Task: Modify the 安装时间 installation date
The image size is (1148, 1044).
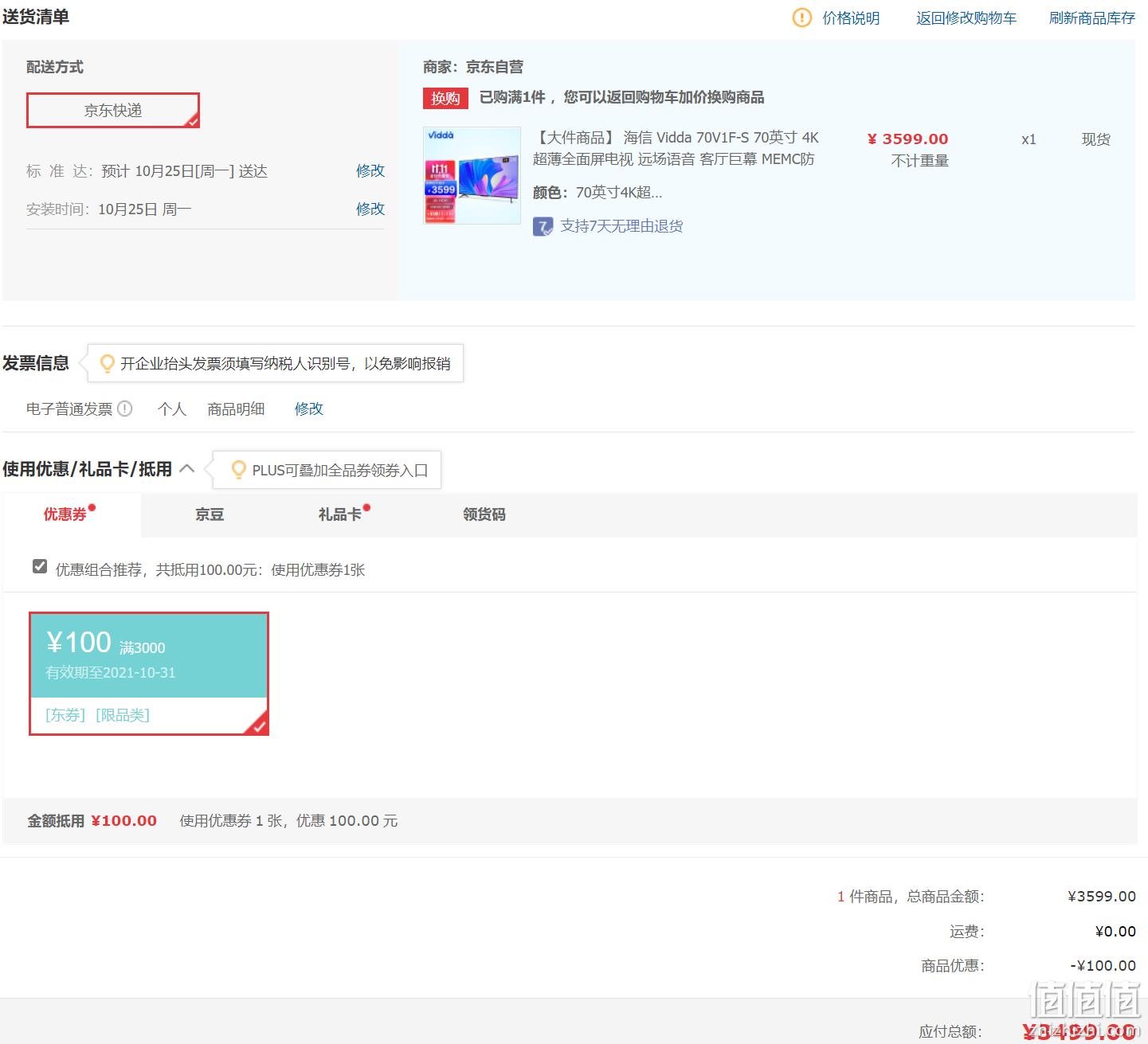Action: [x=370, y=209]
